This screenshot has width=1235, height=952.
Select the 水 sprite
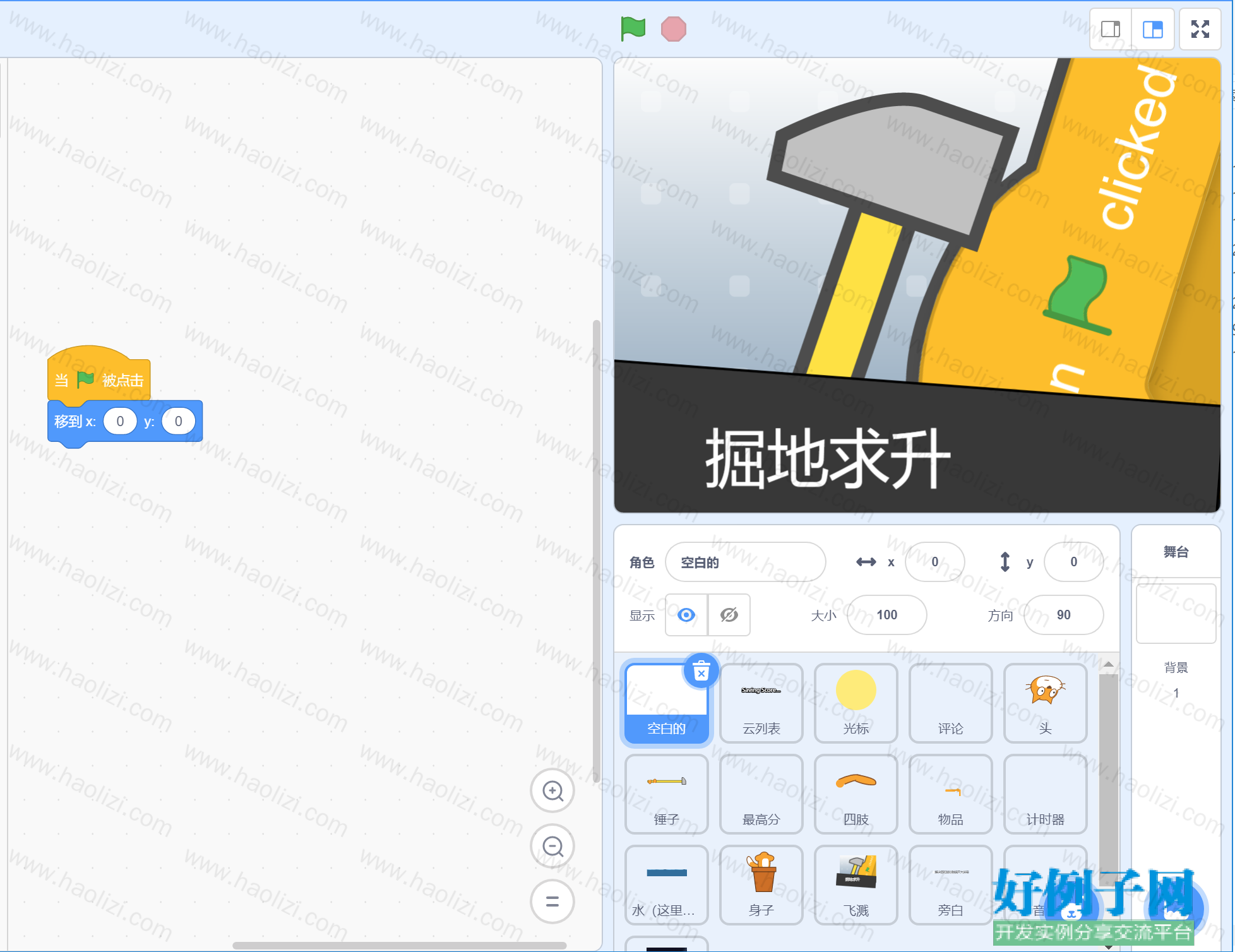(667, 885)
